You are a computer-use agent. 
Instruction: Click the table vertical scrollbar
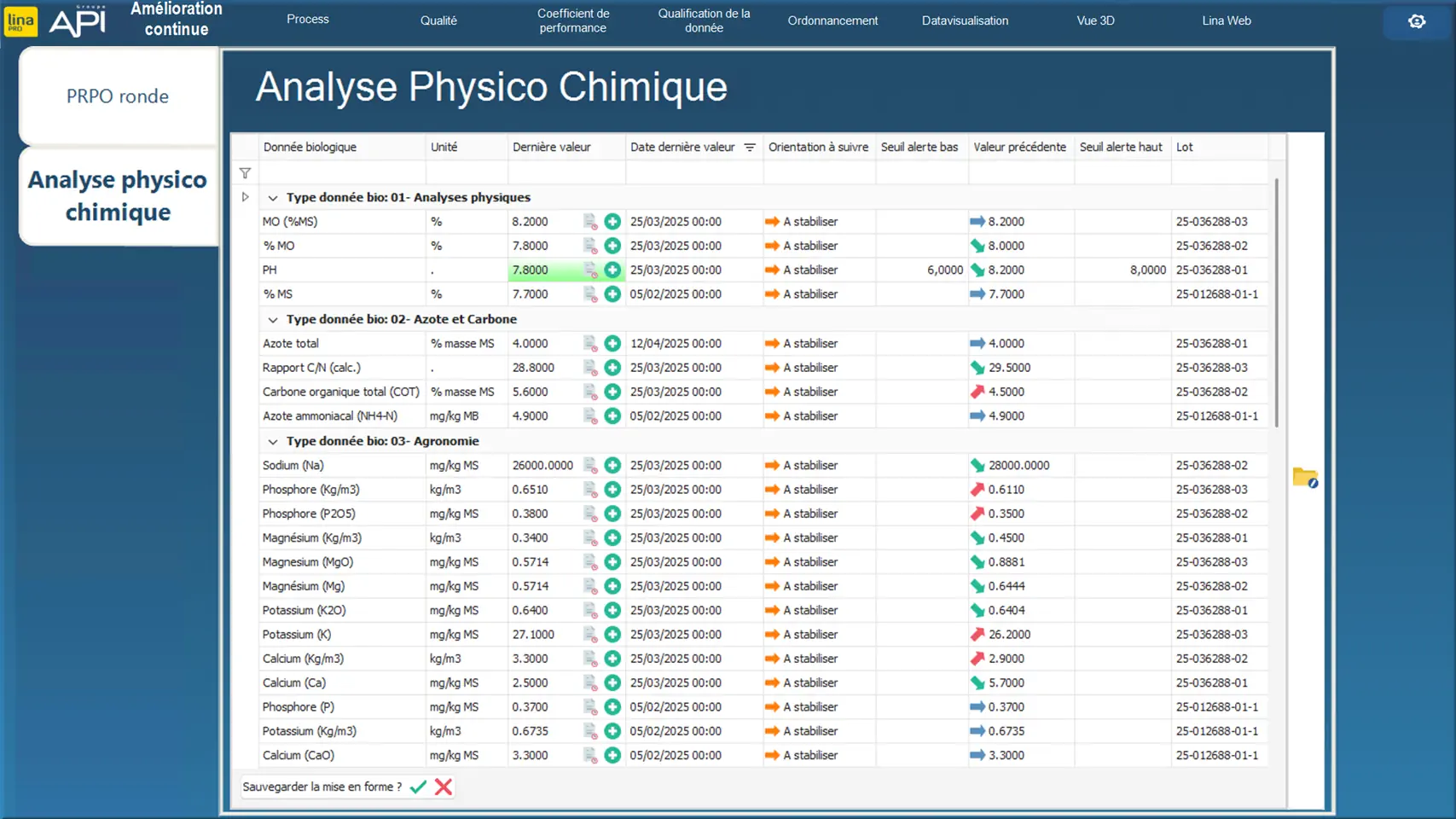click(1276, 303)
